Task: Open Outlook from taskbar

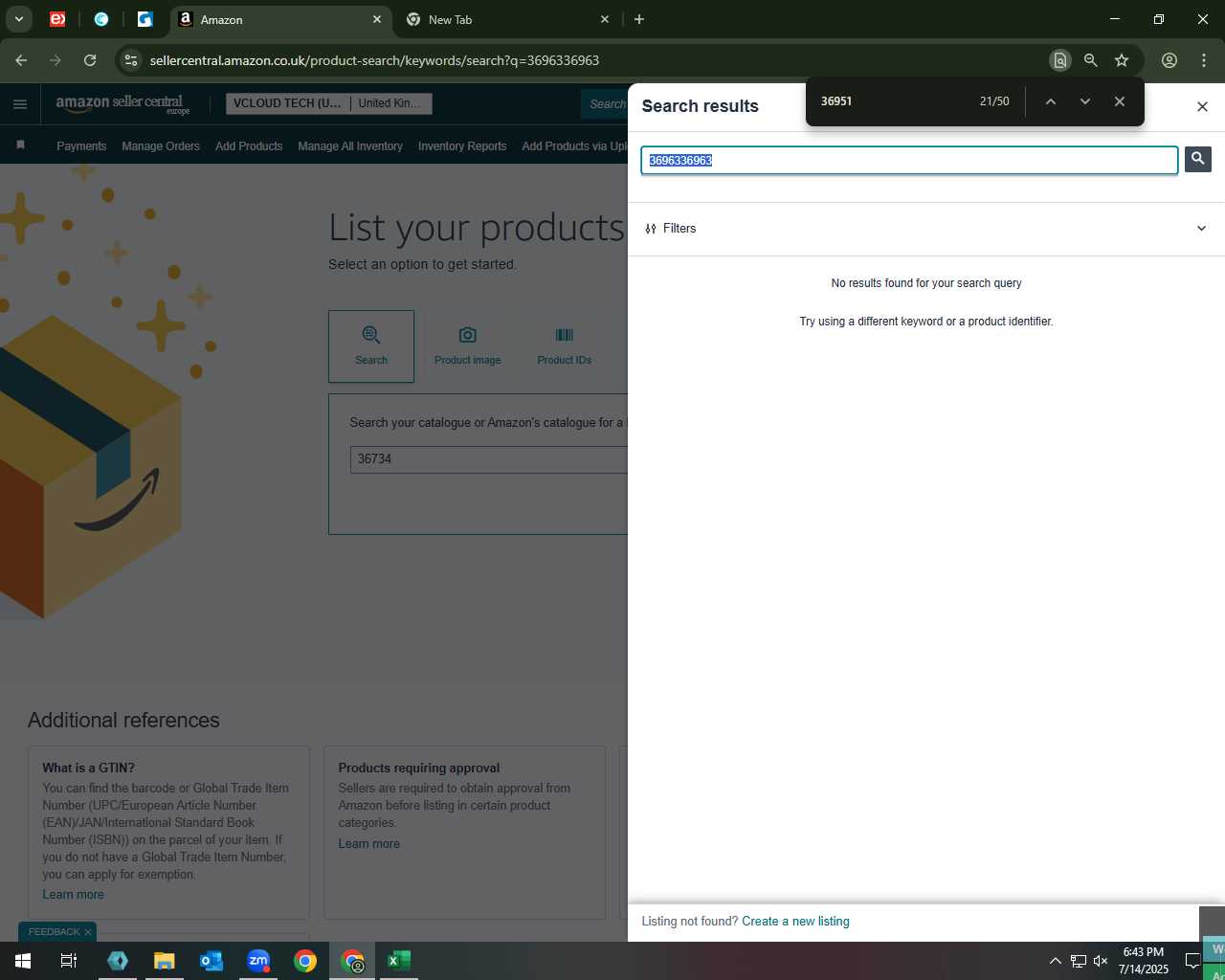Action: pos(212,961)
